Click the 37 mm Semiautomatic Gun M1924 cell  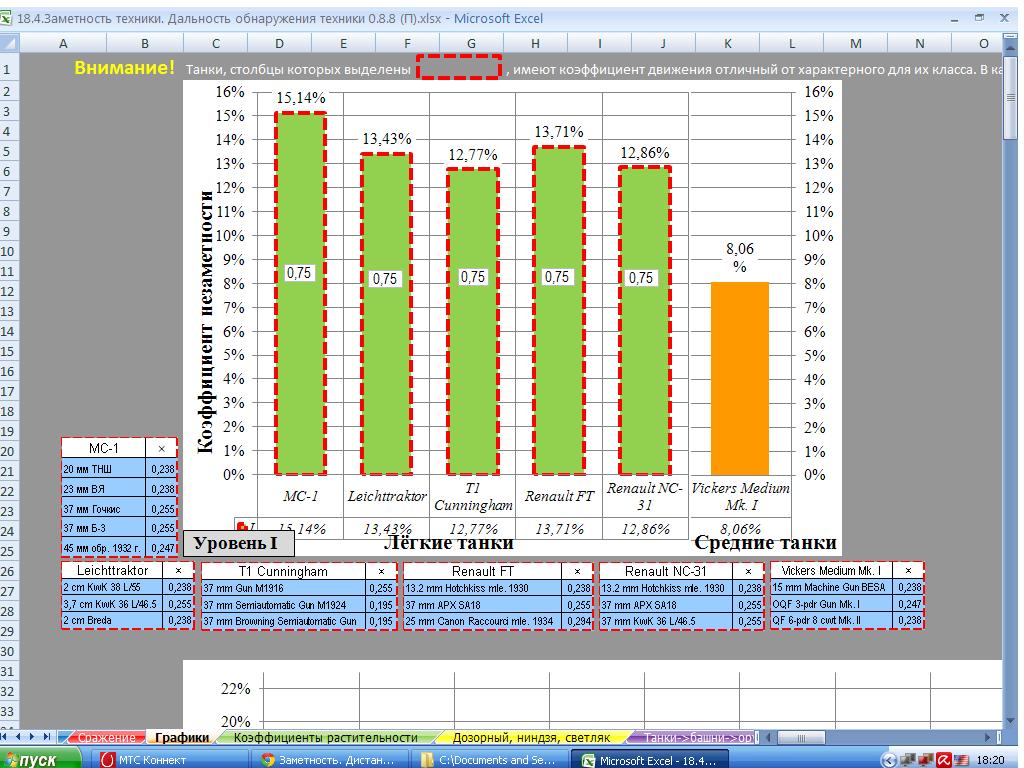pos(283,605)
